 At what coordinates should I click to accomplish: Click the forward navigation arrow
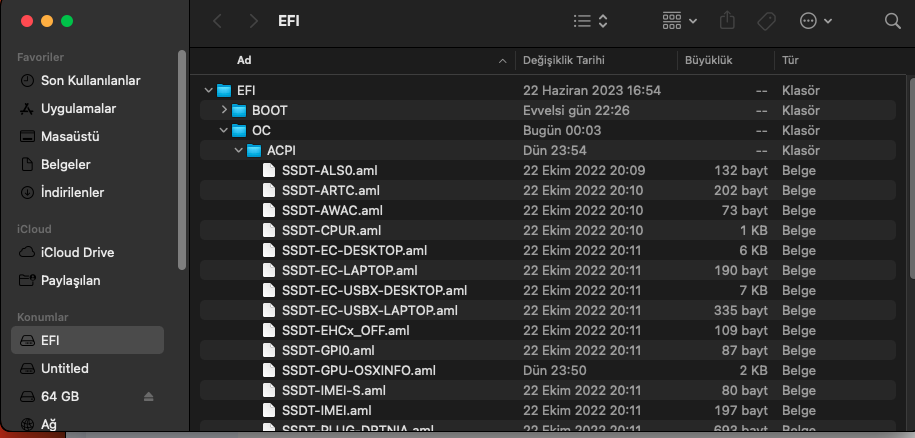point(254,21)
